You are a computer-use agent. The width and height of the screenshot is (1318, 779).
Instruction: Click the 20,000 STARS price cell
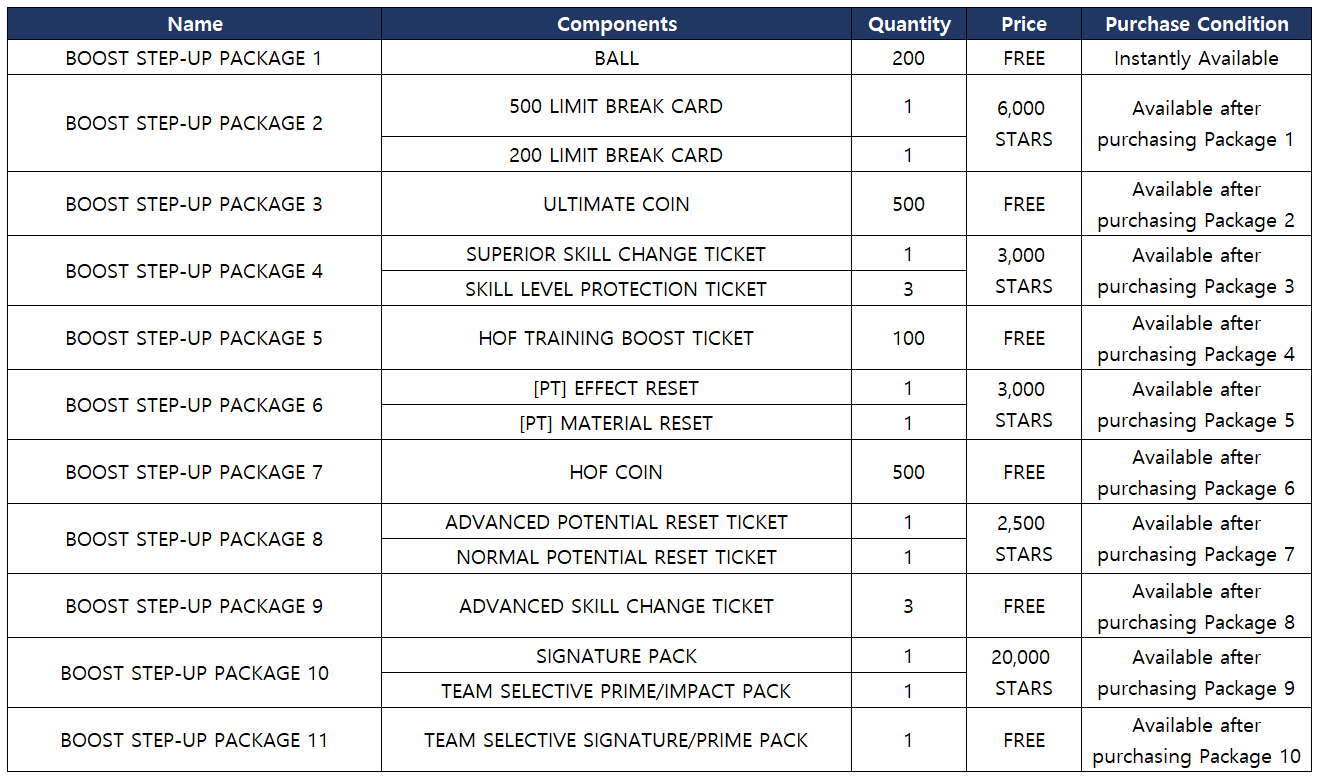tap(1023, 672)
